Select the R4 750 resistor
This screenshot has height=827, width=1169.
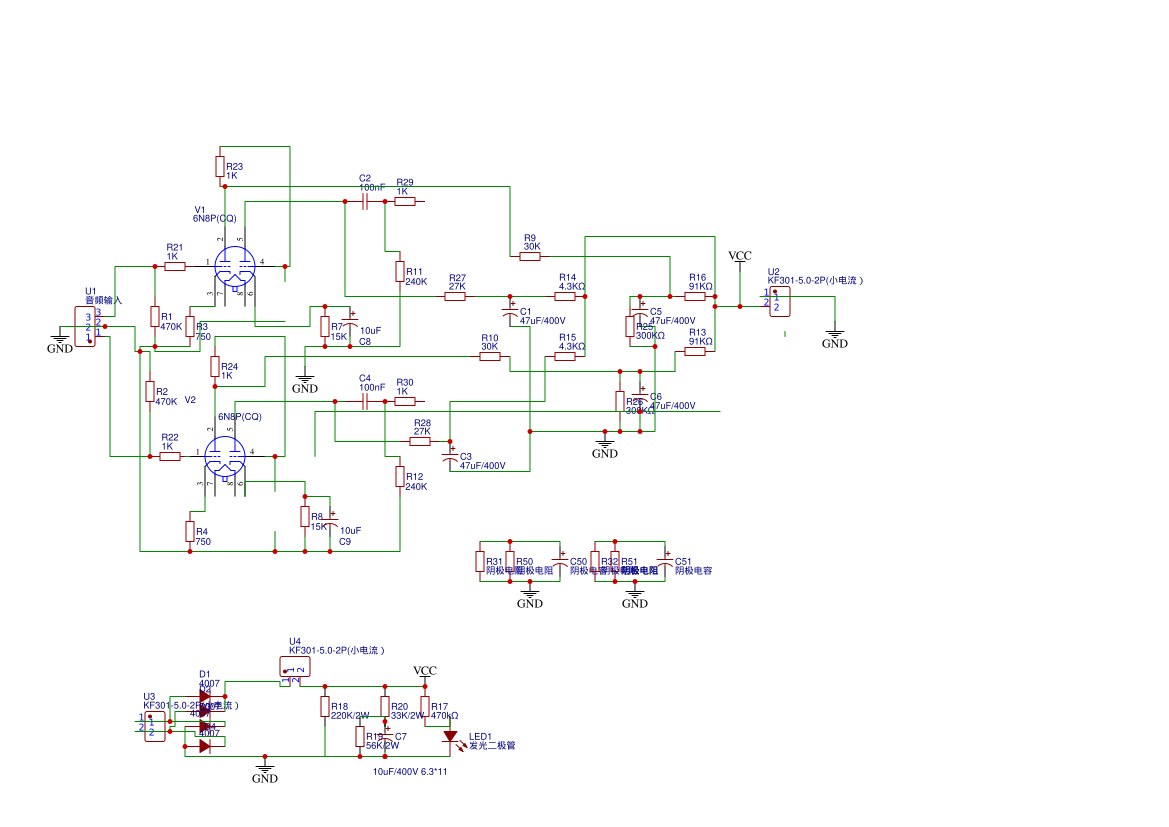click(190, 531)
